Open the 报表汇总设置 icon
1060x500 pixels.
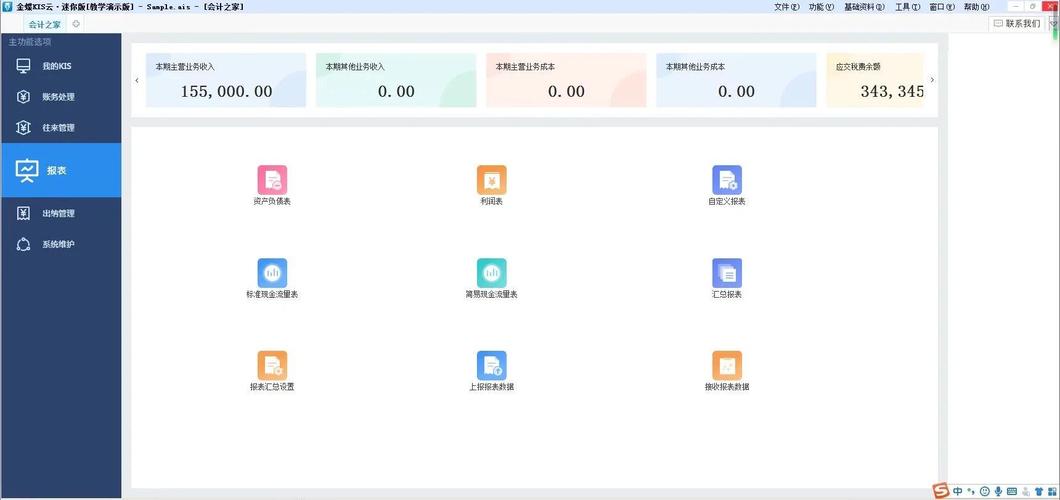tap(272, 365)
